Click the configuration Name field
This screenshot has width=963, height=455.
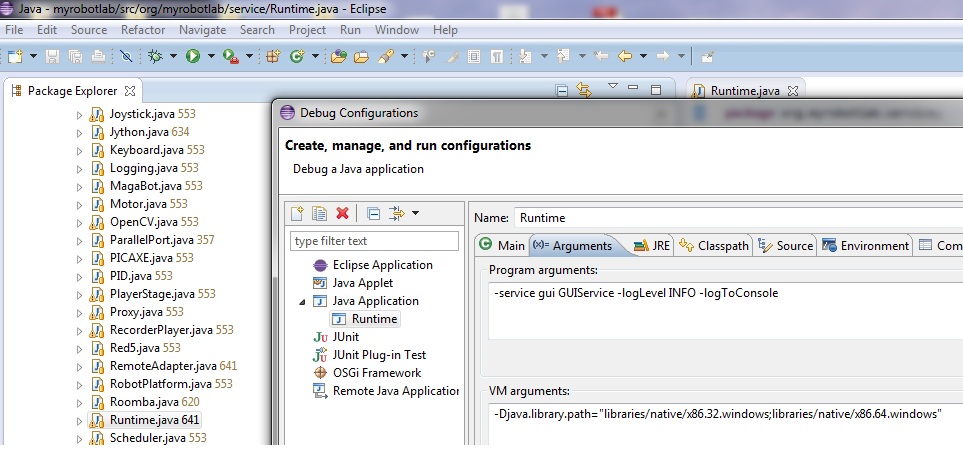click(x=738, y=217)
